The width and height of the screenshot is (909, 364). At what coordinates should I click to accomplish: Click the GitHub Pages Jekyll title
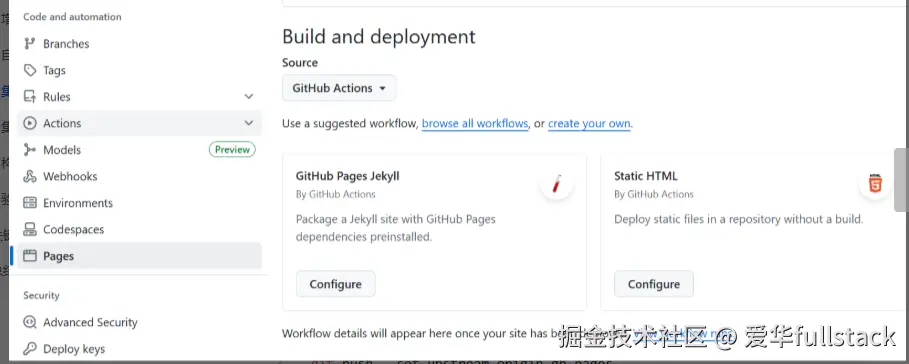[x=348, y=176]
